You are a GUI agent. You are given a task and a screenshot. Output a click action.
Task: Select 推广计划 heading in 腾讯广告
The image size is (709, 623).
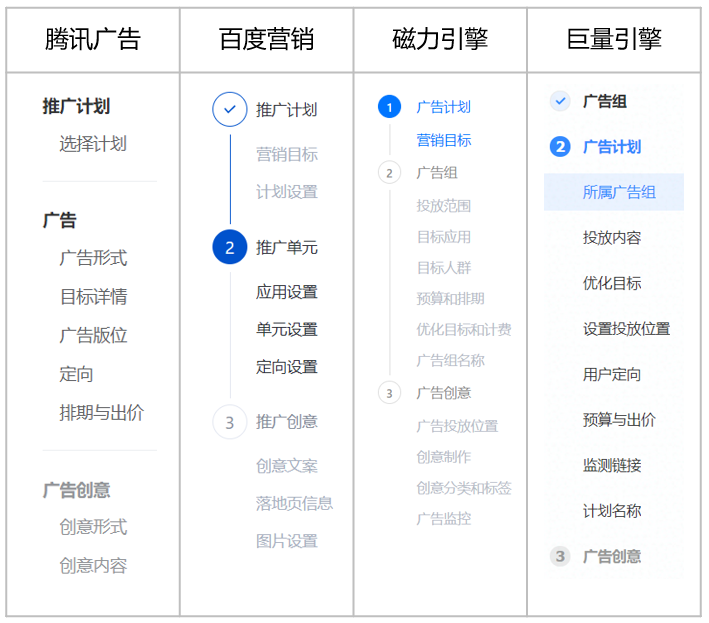tap(76, 106)
